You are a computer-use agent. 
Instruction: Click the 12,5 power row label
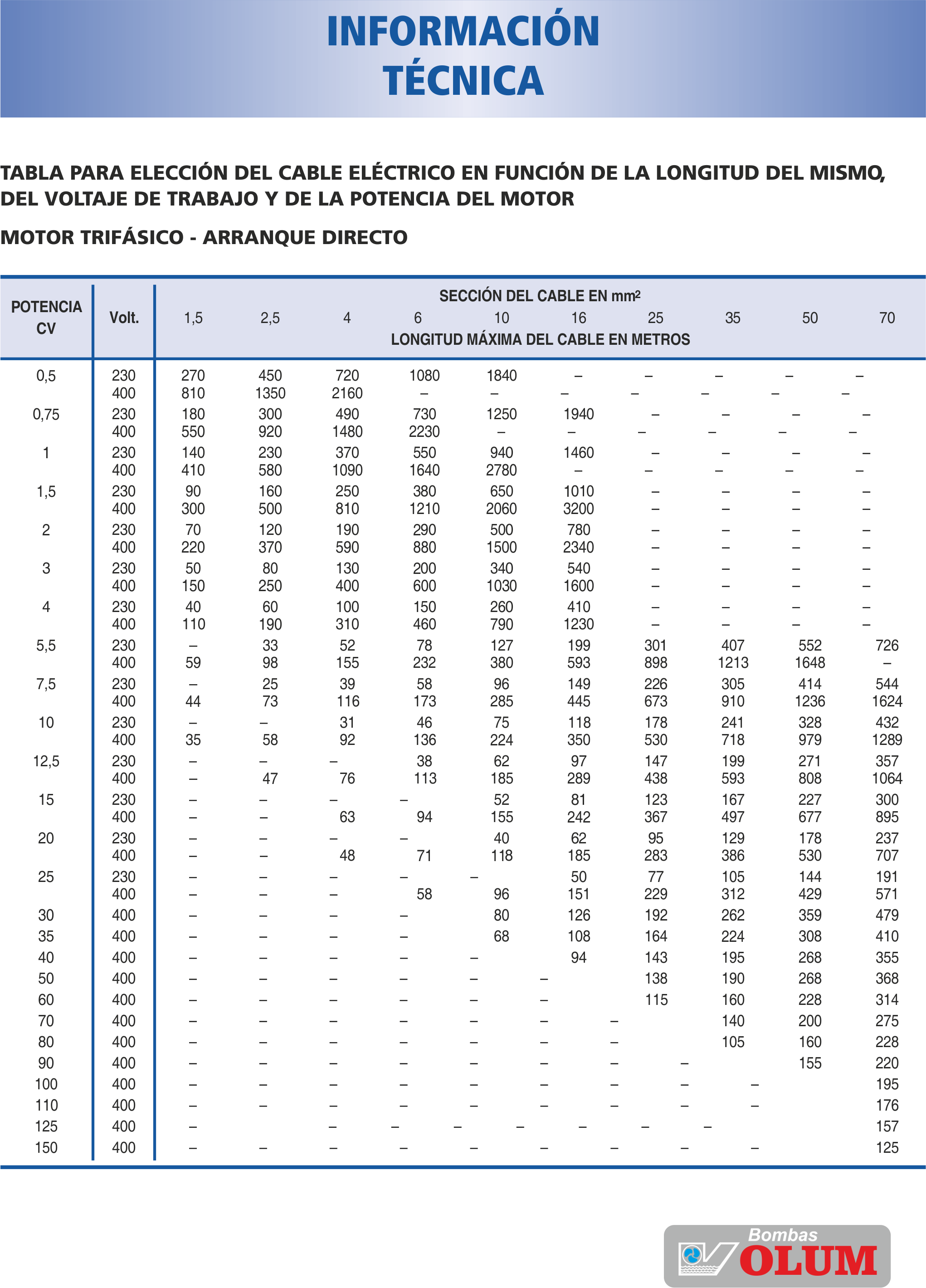[x=46, y=761]
